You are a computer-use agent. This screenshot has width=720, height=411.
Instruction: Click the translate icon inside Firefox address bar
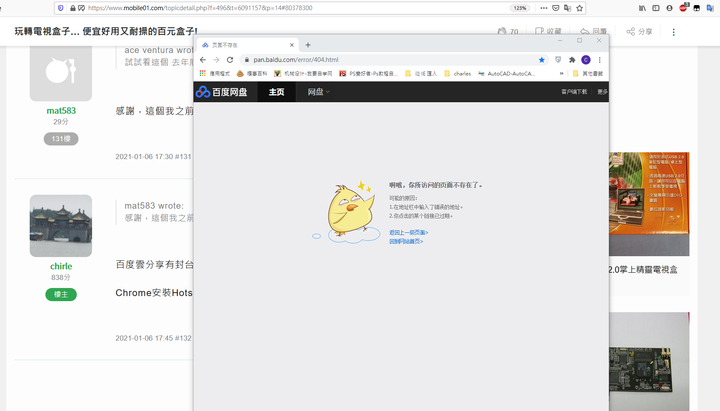click(568, 8)
